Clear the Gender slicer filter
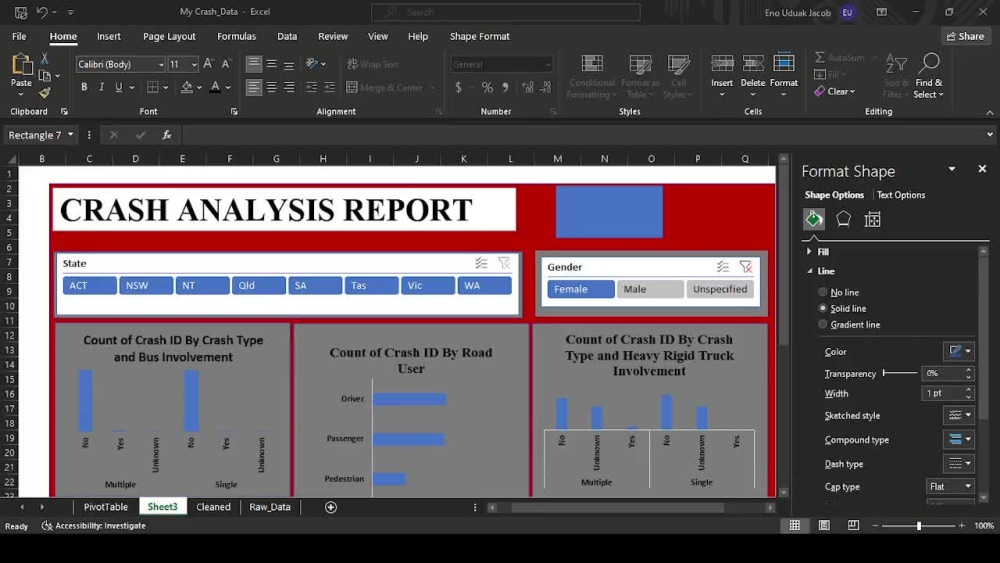The width and height of the screenshot is (1000, 563). (746, 267)
